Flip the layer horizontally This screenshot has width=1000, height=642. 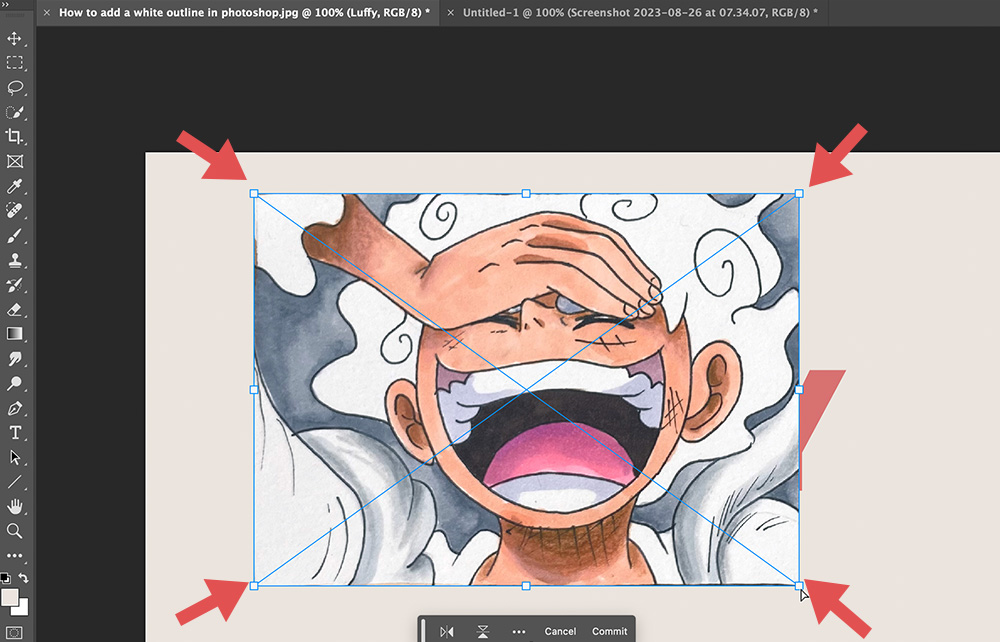(446, 631)
